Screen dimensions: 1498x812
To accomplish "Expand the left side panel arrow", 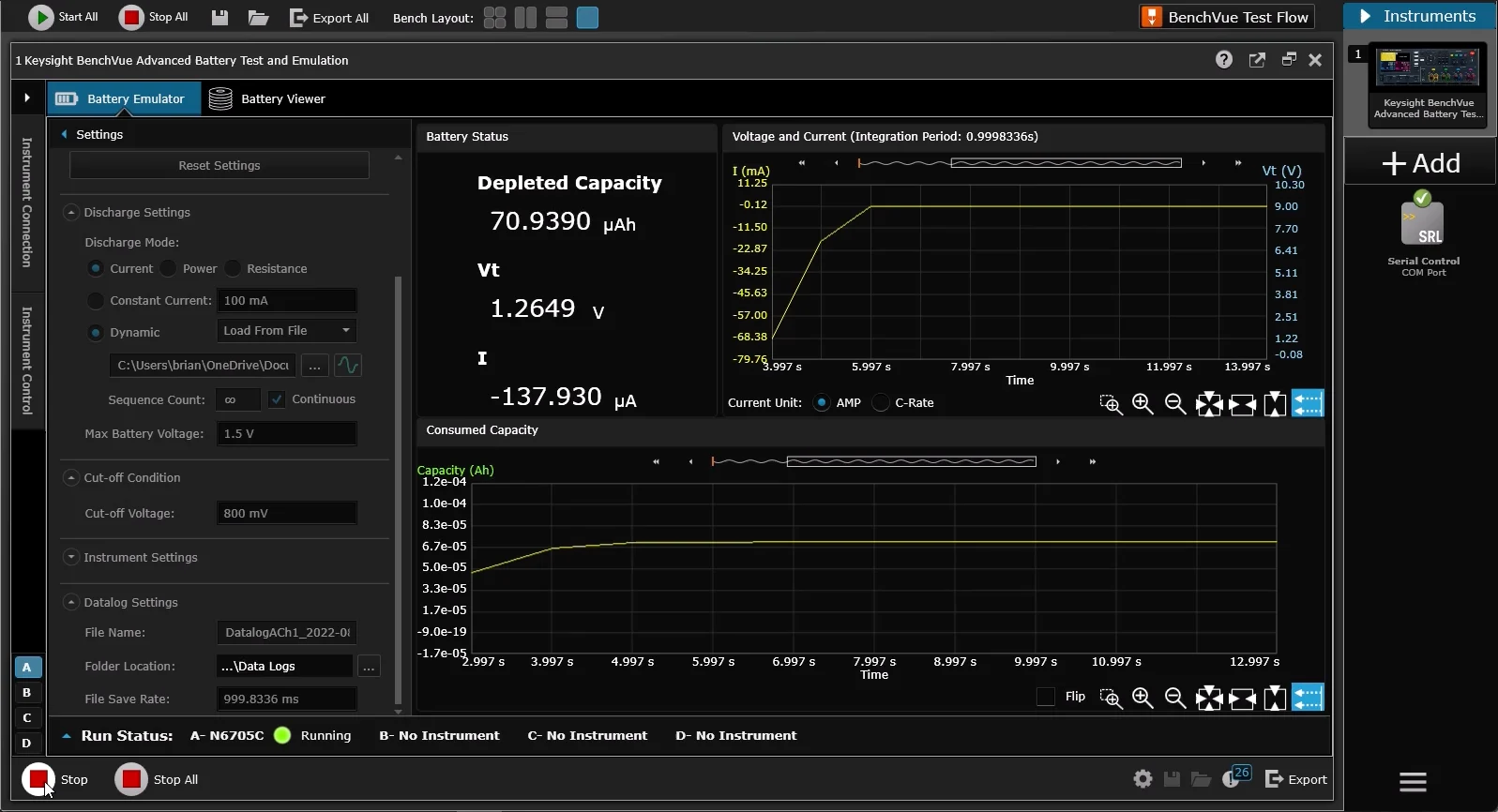I will coord(27,98).
